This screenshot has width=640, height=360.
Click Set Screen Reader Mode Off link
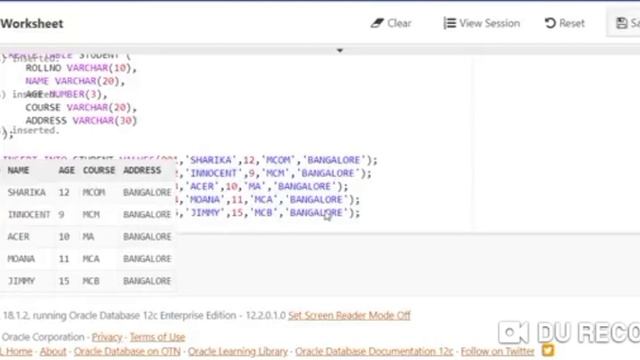(349, 315)
